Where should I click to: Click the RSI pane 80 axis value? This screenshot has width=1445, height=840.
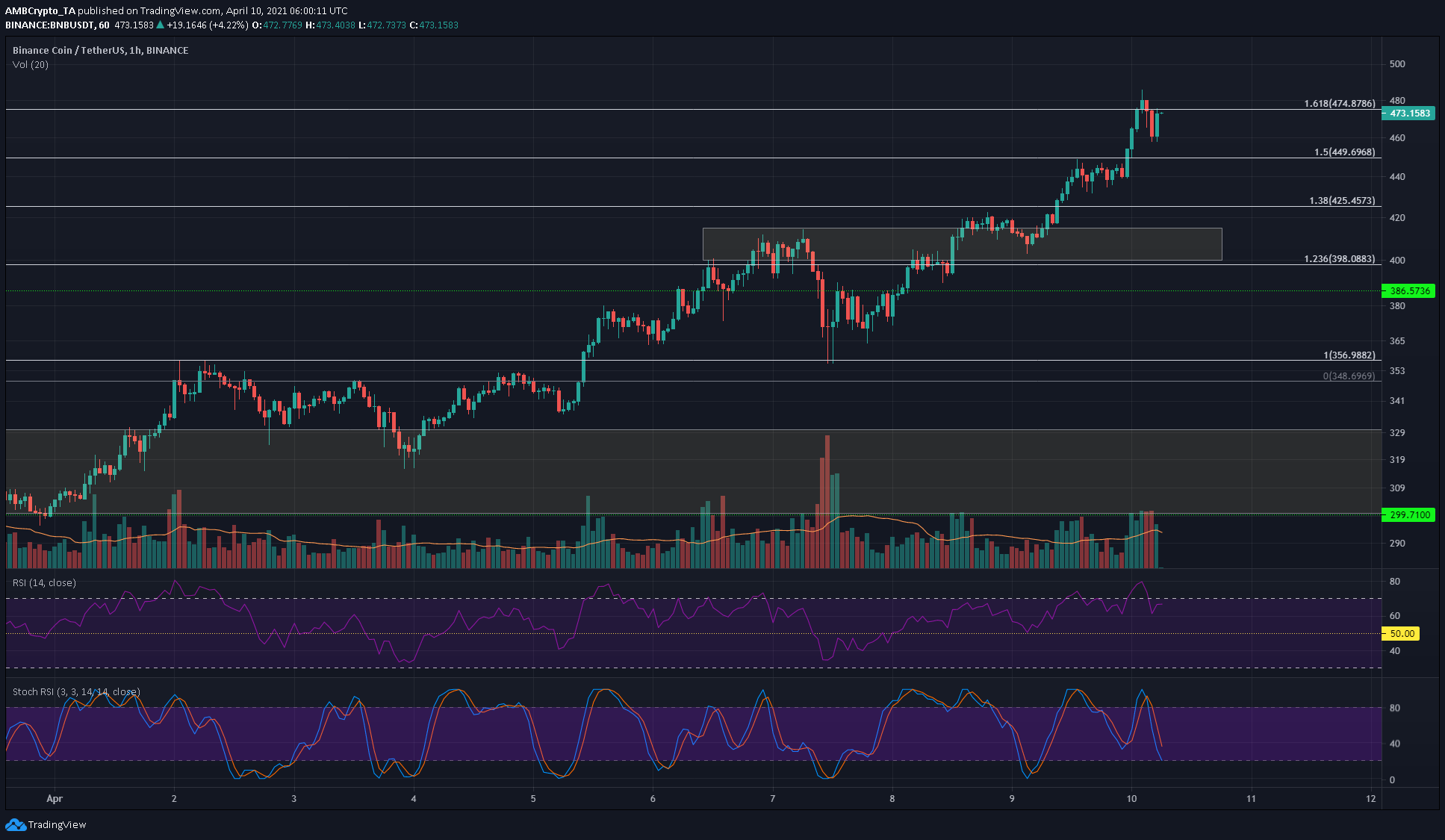[x=1395, y=582]
